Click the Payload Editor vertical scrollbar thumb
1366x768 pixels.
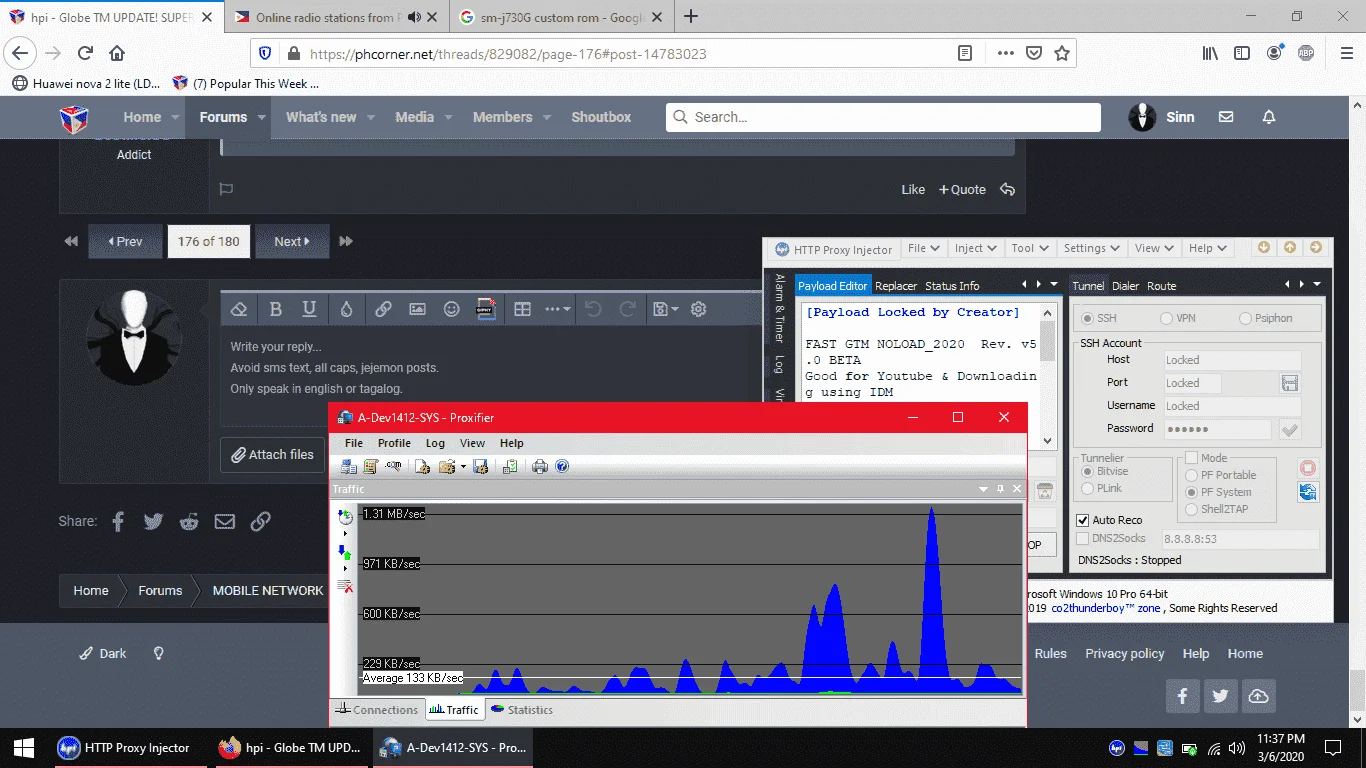coord(1047,340)
